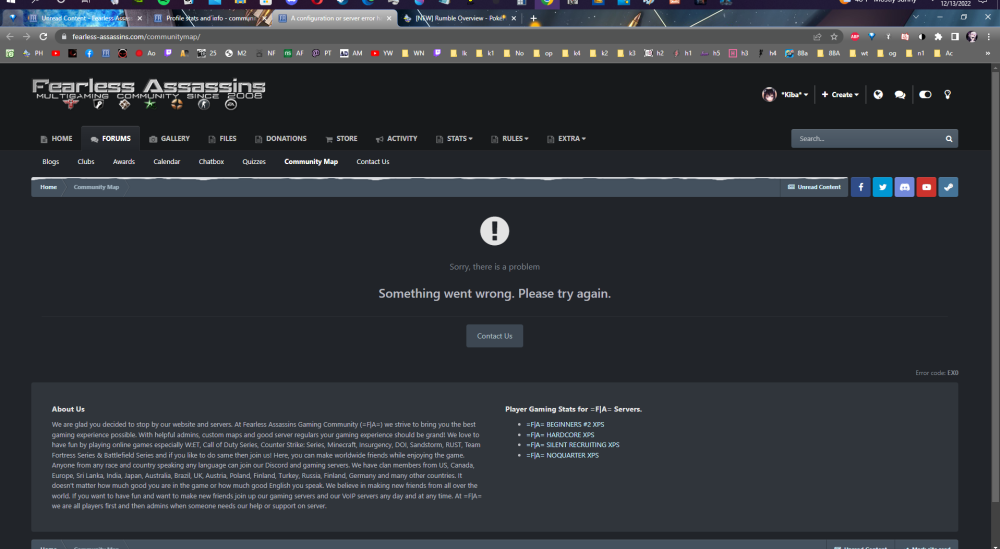
Task: Open a new browser tab
Action: tap(533, 18)
